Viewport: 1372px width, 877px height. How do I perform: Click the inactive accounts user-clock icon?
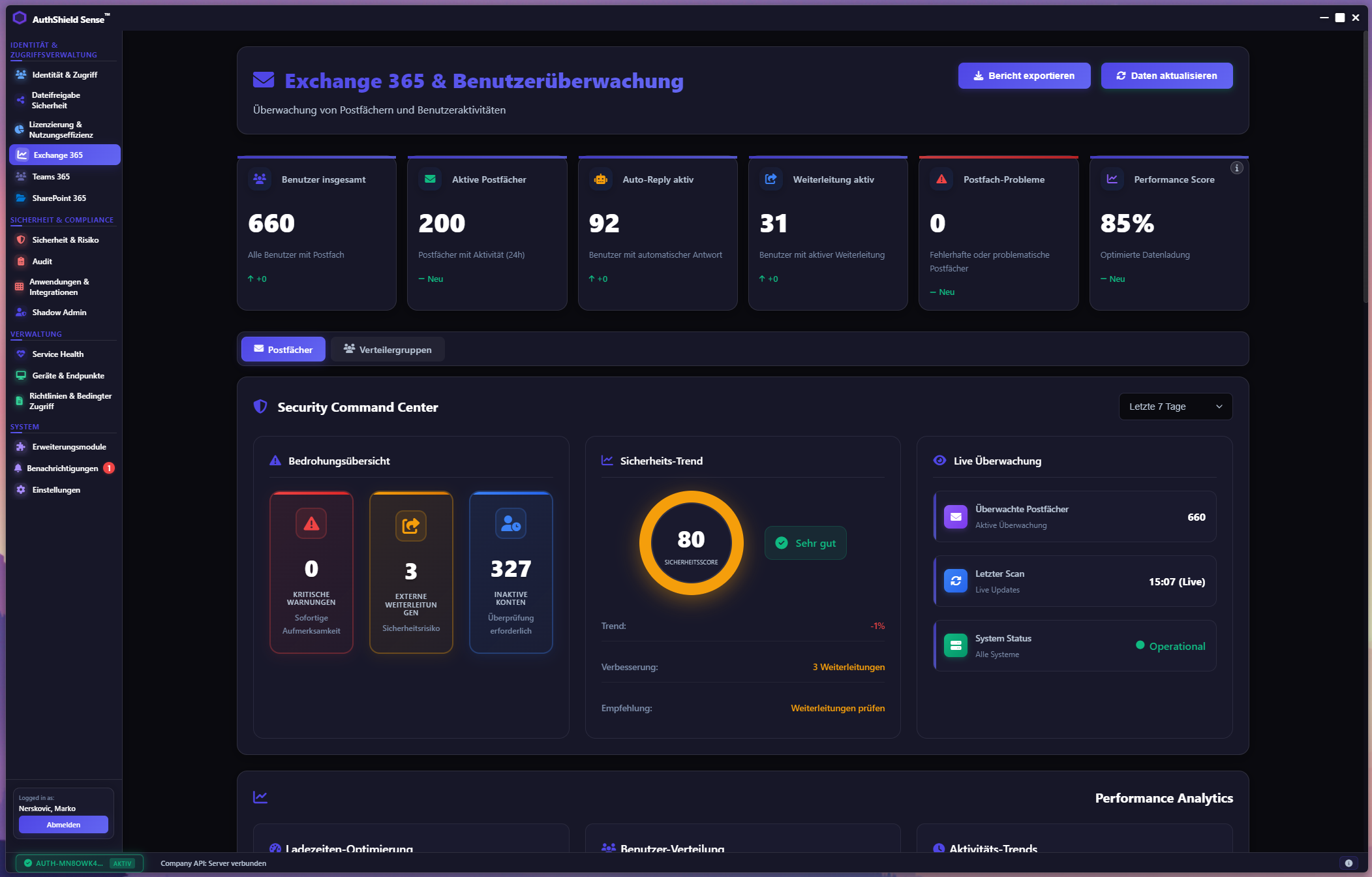pyautogui.click(x=511, y=523)
